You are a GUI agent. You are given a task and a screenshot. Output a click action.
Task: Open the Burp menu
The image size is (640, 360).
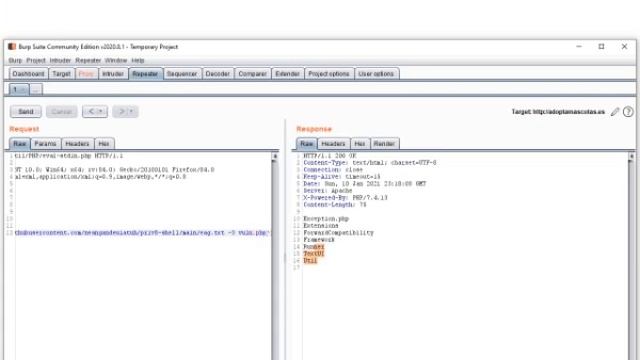click(x=15, y=60)
